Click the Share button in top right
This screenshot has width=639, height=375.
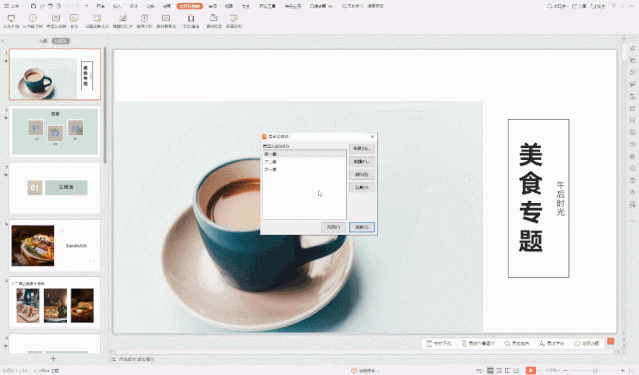[580, 6]
